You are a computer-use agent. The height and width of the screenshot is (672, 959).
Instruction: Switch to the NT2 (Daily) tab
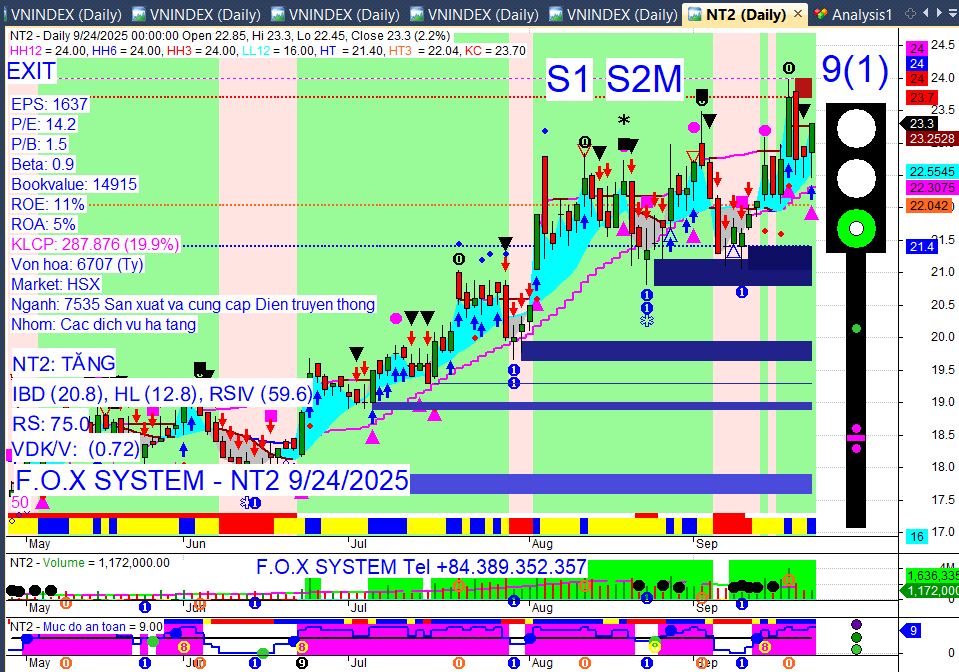[745, 14]
